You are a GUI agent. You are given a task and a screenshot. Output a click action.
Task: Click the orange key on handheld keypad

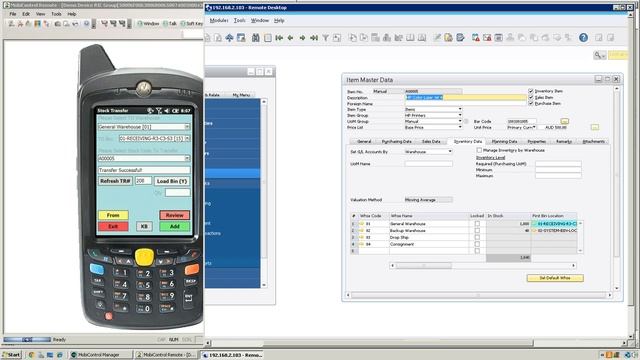click(x=191, y=269)
